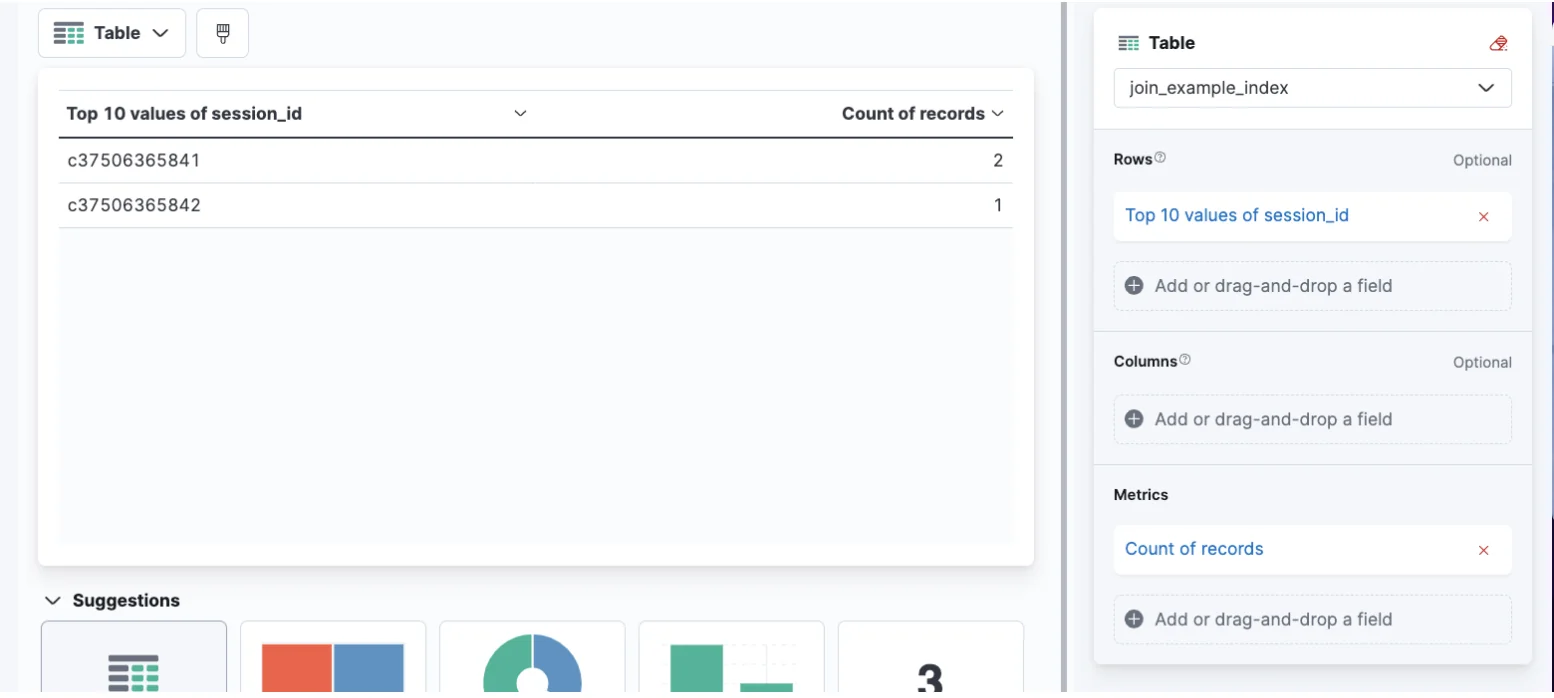Choose the donut chart suggestion
The width and height of the screenshot is (1554, 698).
click(x=532, y=660)
